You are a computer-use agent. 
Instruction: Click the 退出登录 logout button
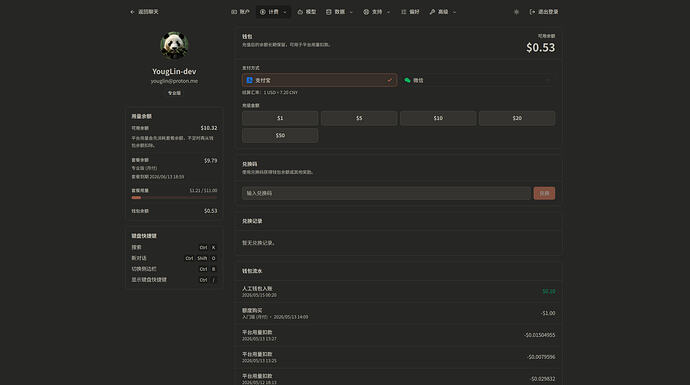click(544, 12)
